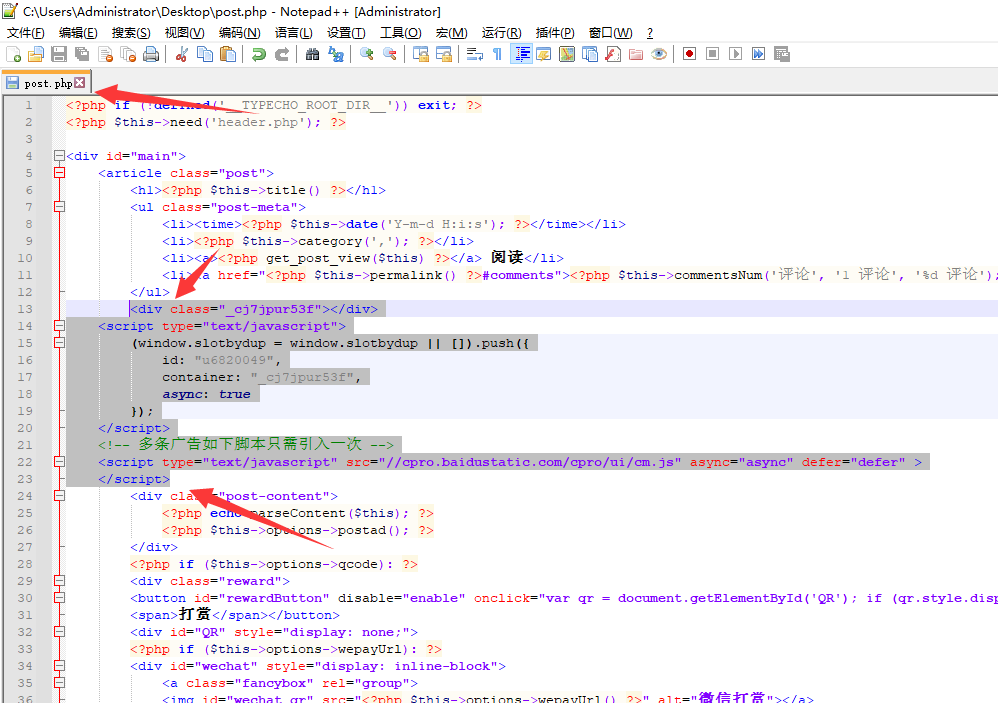The width and height of the screenshot is (998, 703).
Task: Open the 工具(O) menu
Action: (401, 32)
